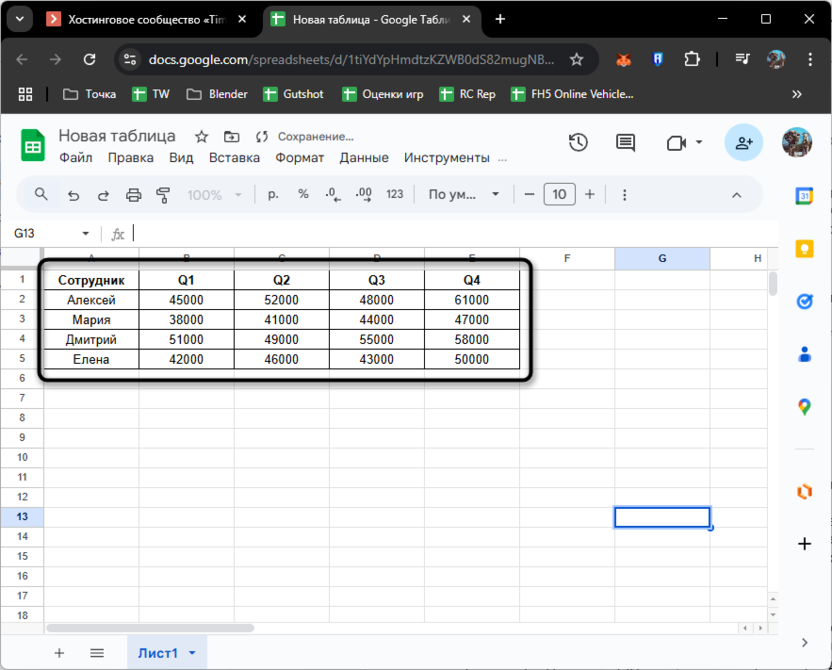Collapse the toolbar with chevron up
Screen dimensions: 832x670
pyautogui.click(x=737, y=195)
